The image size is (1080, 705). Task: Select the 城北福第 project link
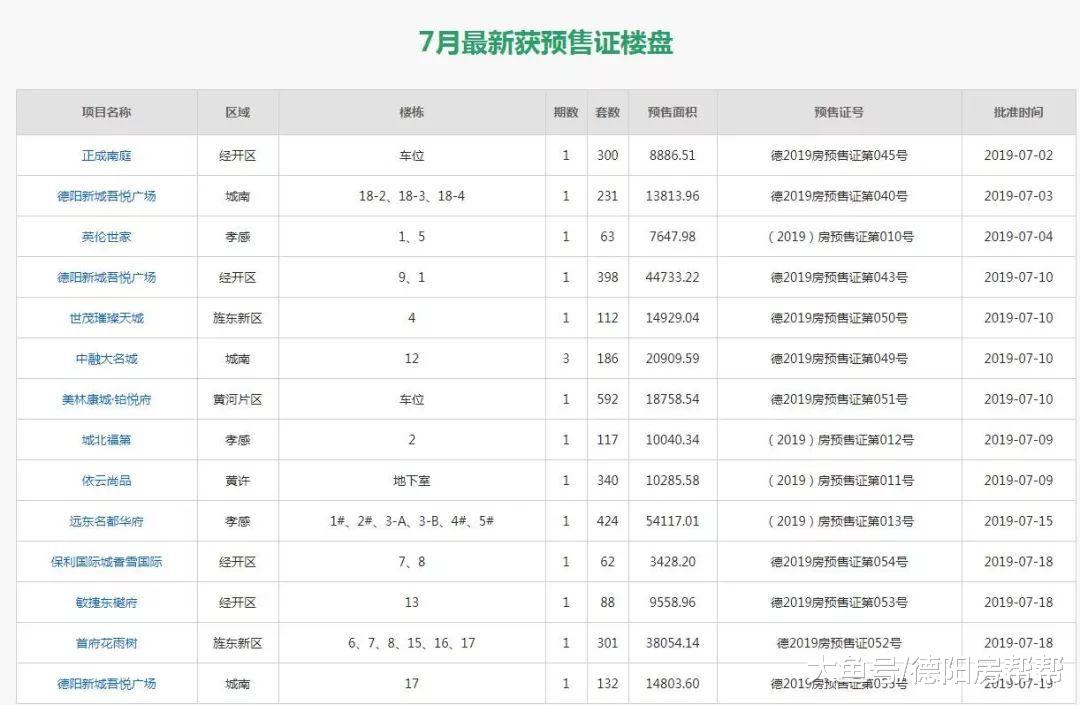(105, 440)
